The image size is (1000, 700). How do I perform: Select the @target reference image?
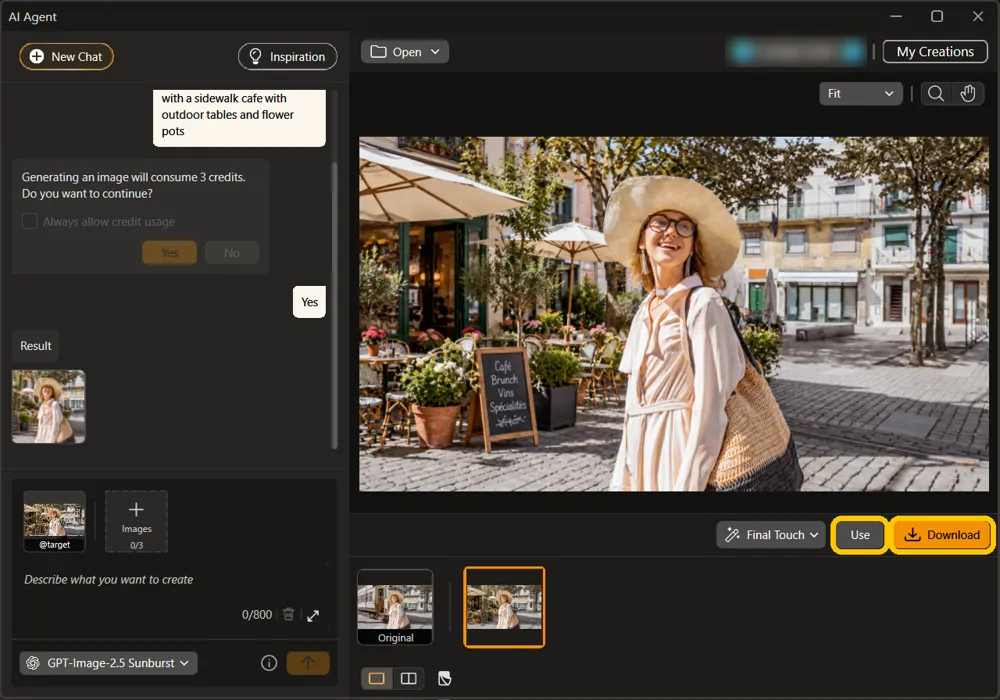[x=55, y=521]
